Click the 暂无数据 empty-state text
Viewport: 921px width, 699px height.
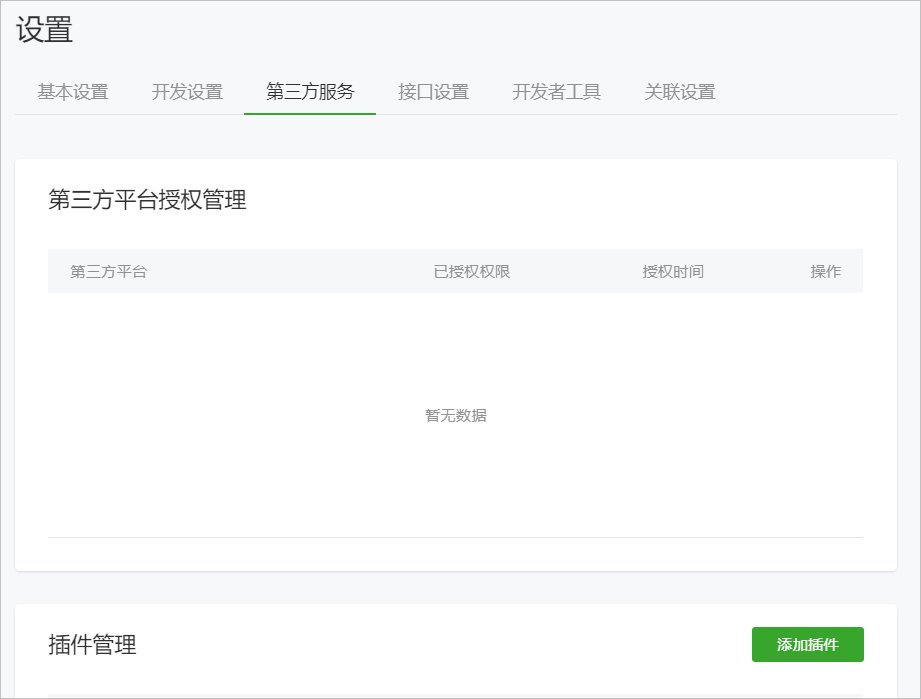(456, 415)
